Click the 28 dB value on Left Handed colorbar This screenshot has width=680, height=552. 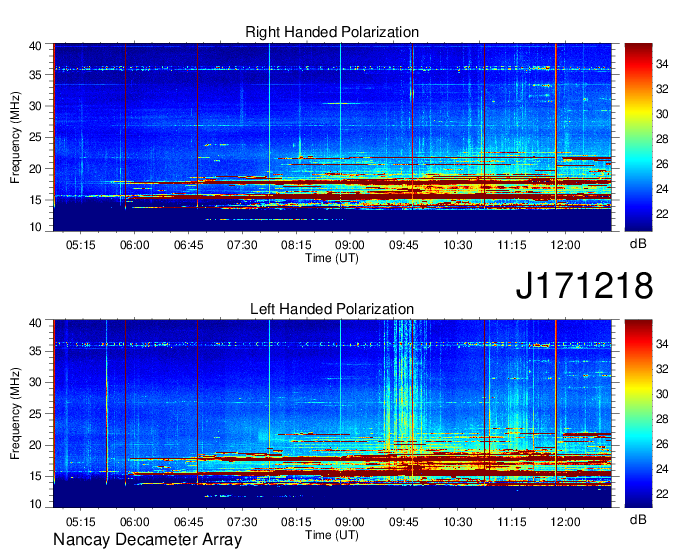662,419
